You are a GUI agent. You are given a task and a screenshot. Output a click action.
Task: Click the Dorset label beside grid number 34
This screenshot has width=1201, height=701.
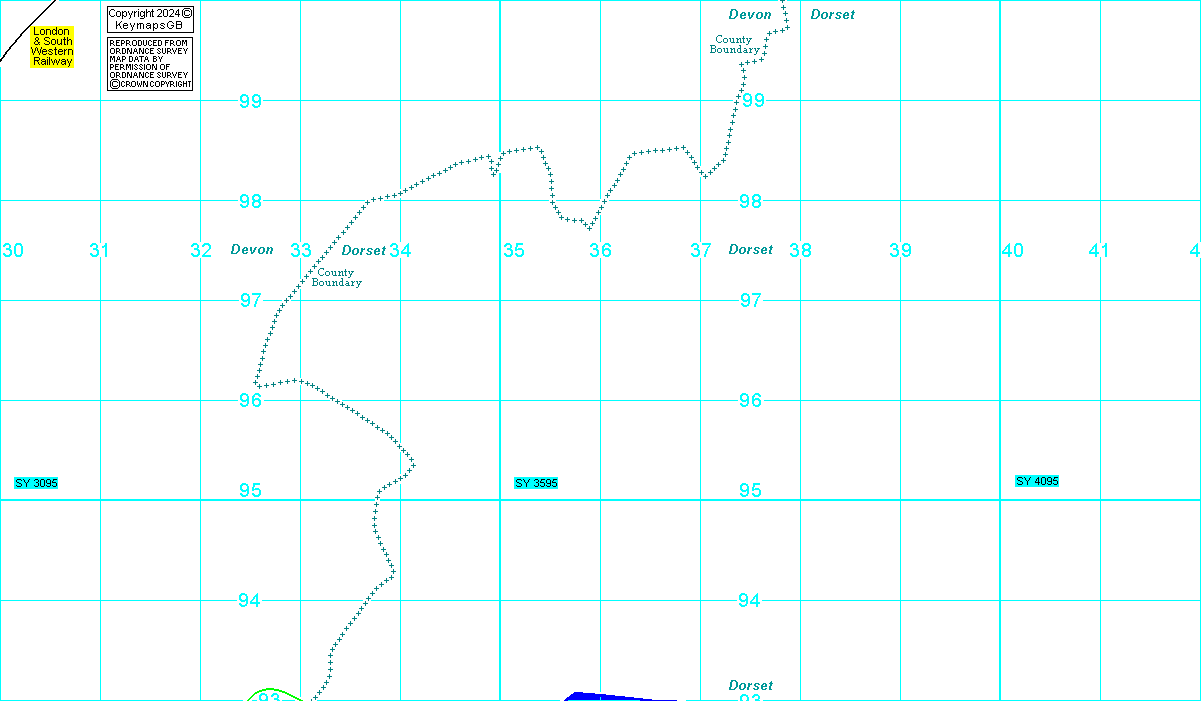(x=363, y=250)
